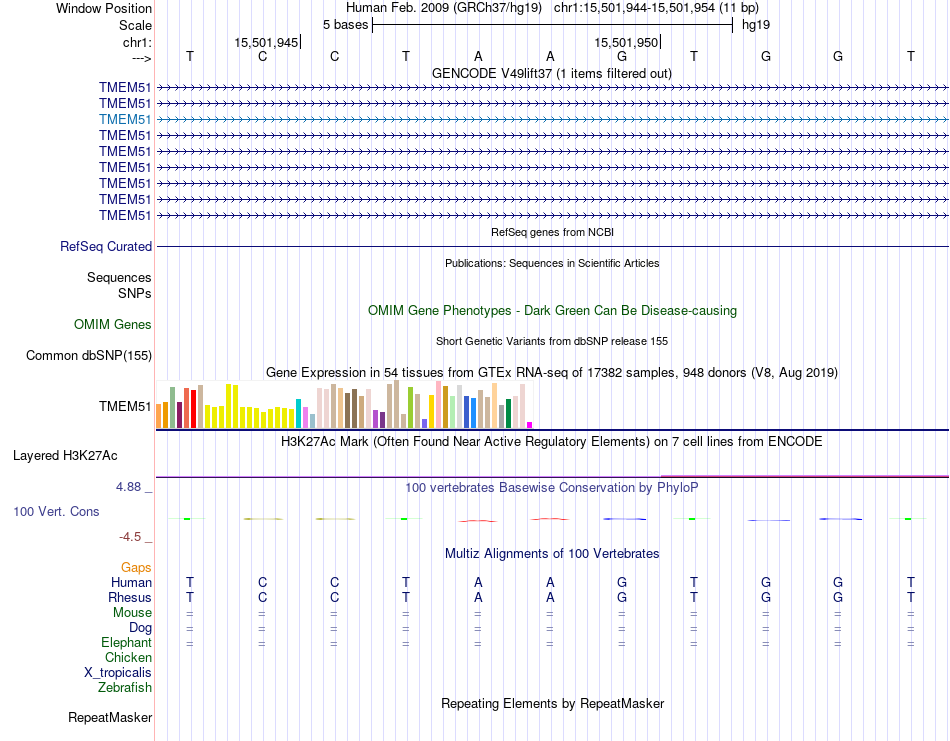950x741 pixels.
Task: Click the -4.5 PhyloP lower limit value
Action: [x=130, y=536]
